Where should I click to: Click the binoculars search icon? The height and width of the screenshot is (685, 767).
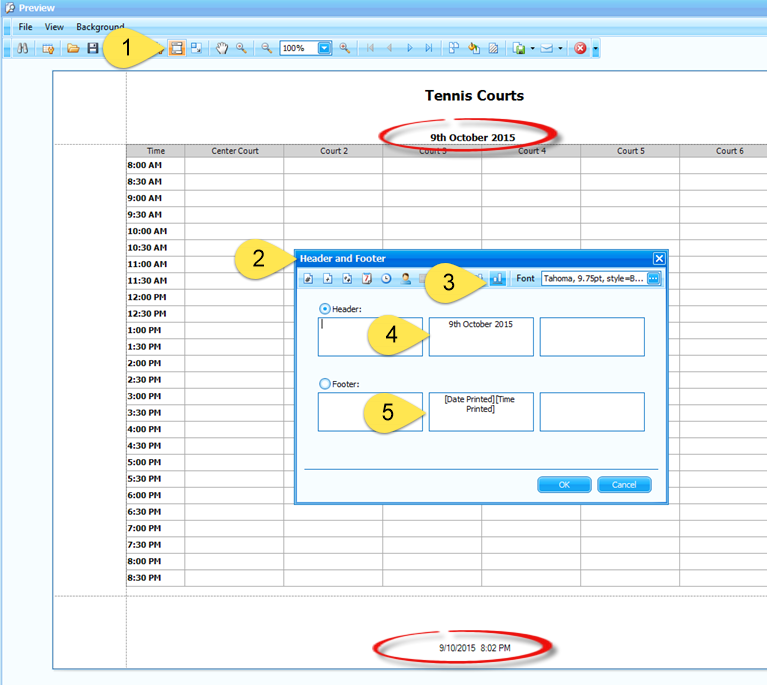21,48
